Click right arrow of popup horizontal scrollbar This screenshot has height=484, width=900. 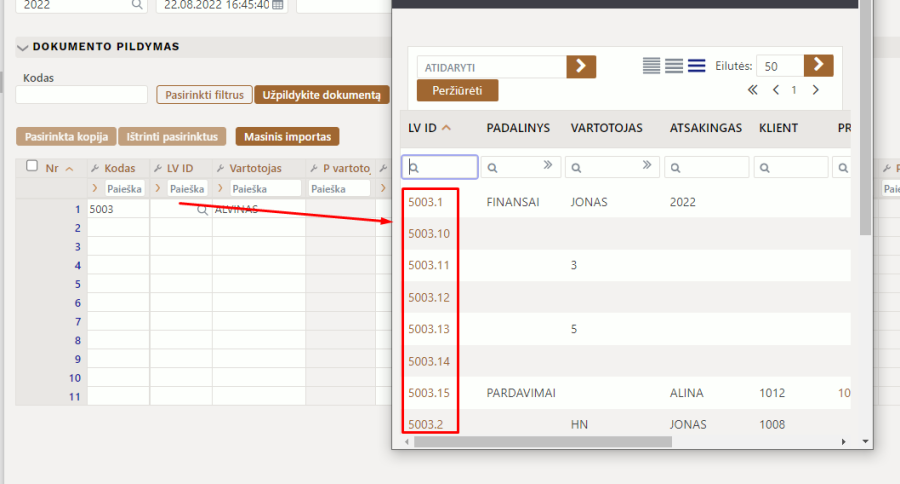click(843, 442)
